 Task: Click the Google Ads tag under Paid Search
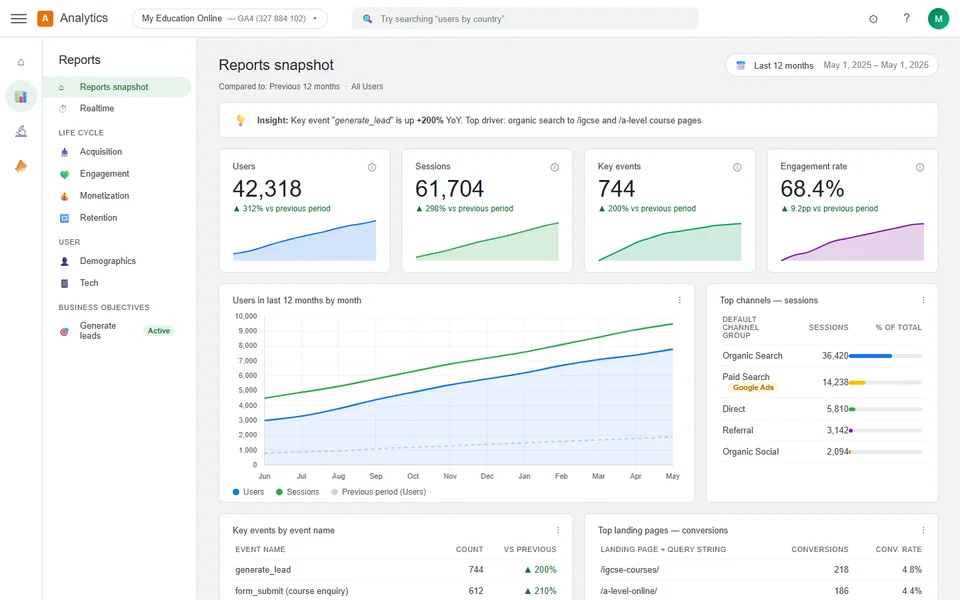pos(753,388)
